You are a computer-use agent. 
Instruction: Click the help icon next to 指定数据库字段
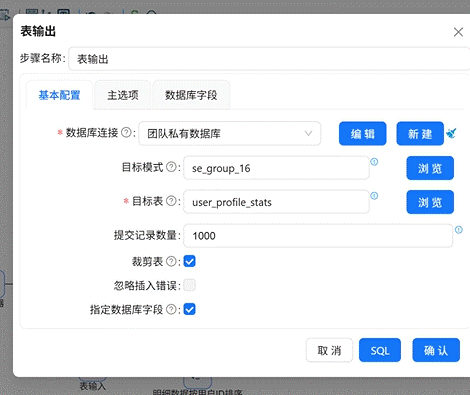click(x=171, y=310)
